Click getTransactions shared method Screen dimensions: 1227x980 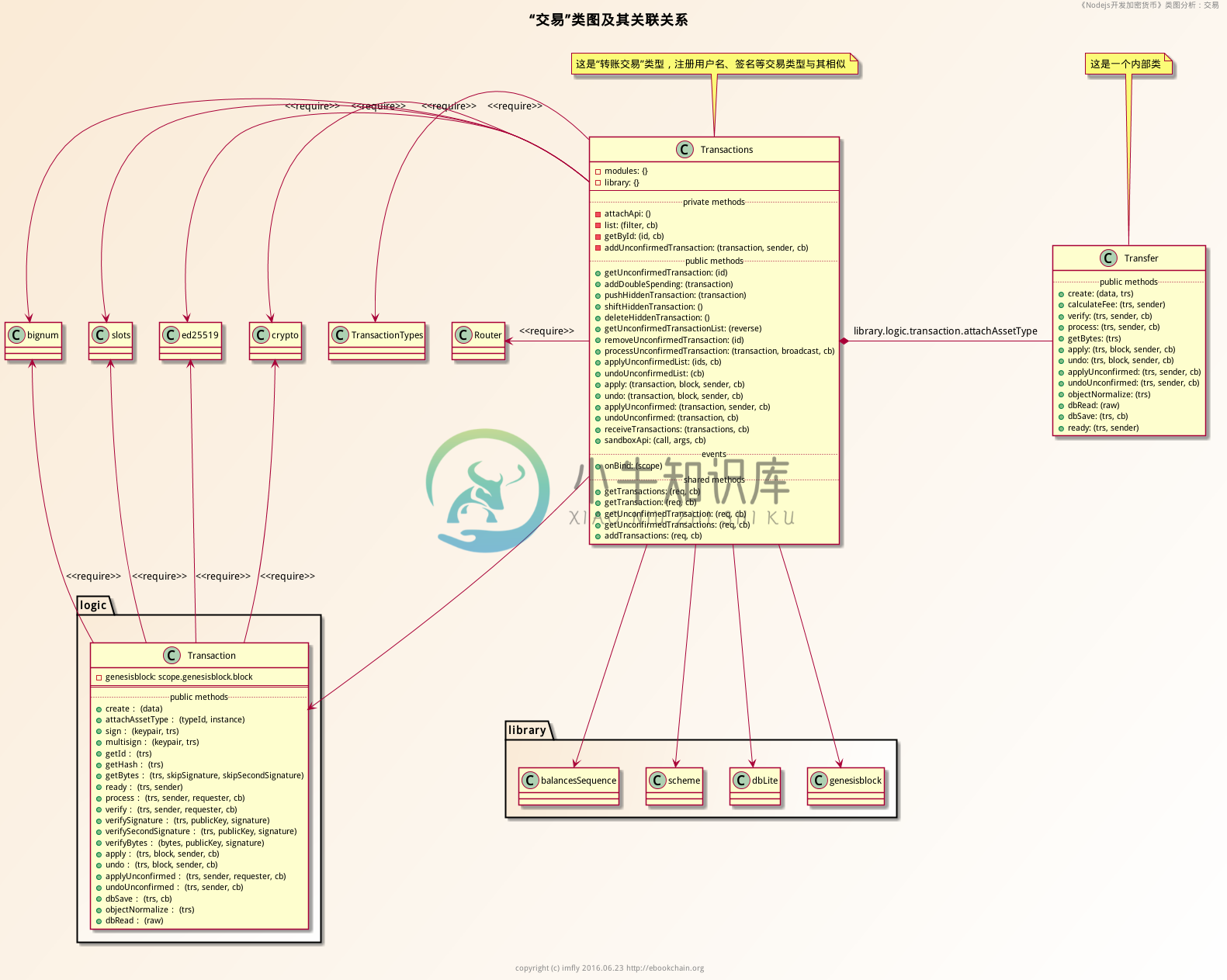pos(652,492)
